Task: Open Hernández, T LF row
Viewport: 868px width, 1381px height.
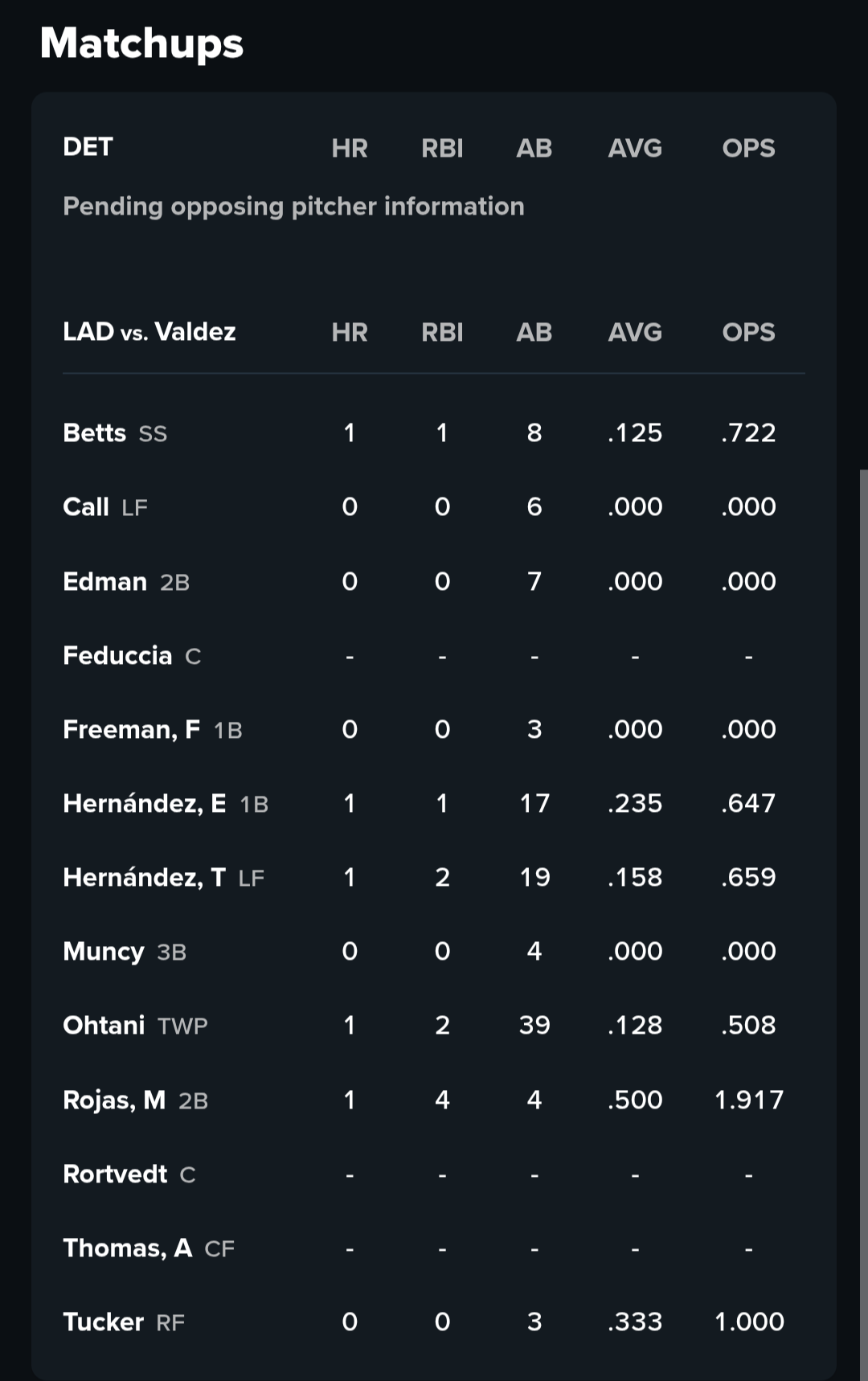Action: [434, 877]
